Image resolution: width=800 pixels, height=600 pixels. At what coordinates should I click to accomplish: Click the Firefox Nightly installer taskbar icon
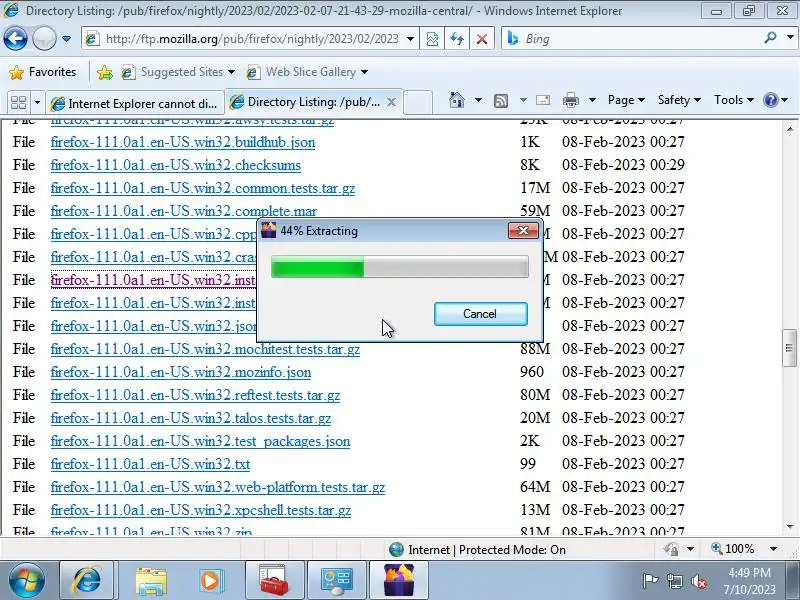point(398,580)
